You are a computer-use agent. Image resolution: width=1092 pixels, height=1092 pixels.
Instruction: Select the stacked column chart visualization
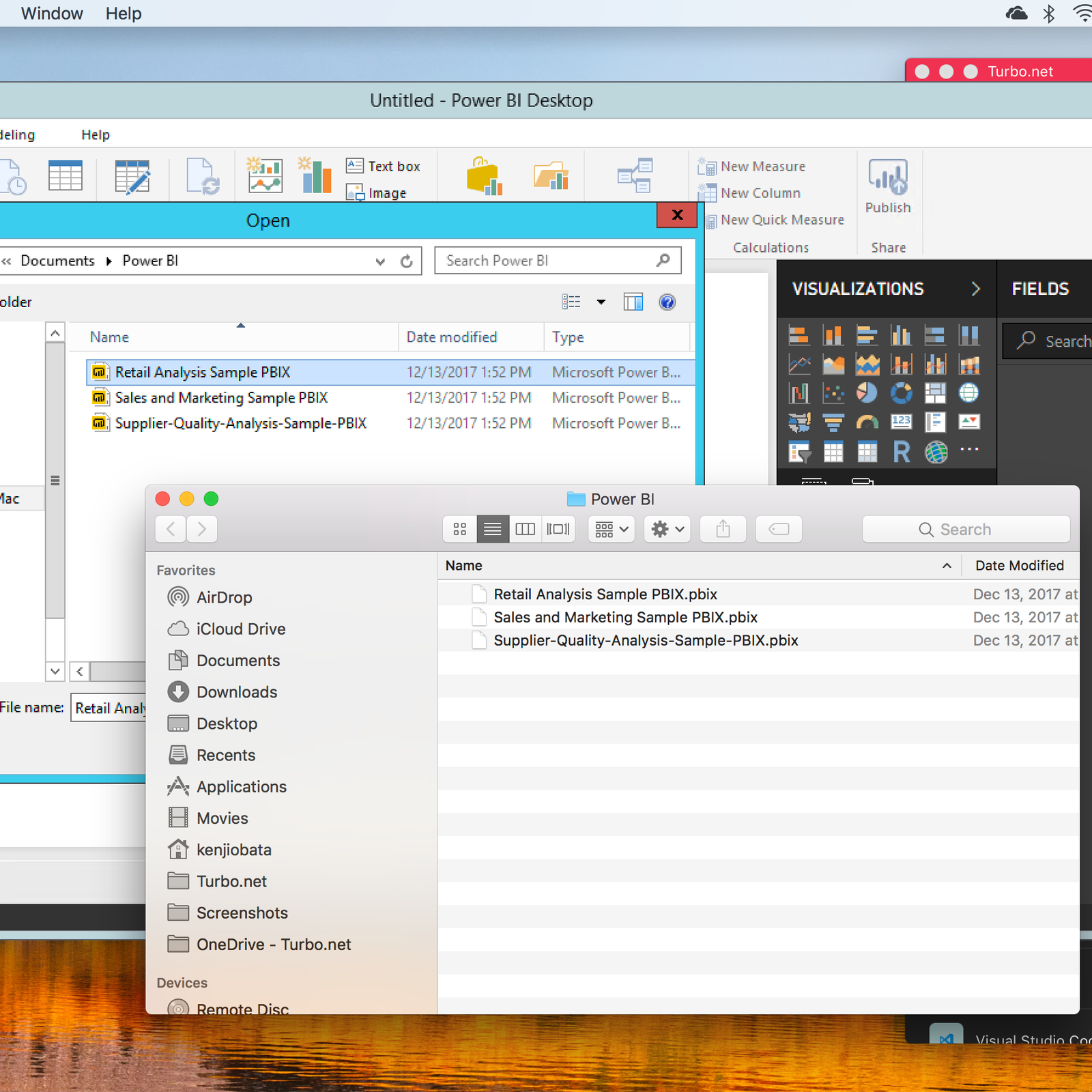point(833,335)
